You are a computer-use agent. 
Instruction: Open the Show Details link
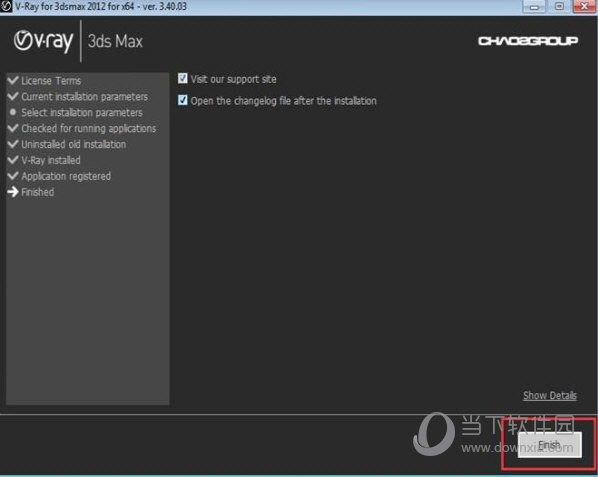click(x=550, y=395)
